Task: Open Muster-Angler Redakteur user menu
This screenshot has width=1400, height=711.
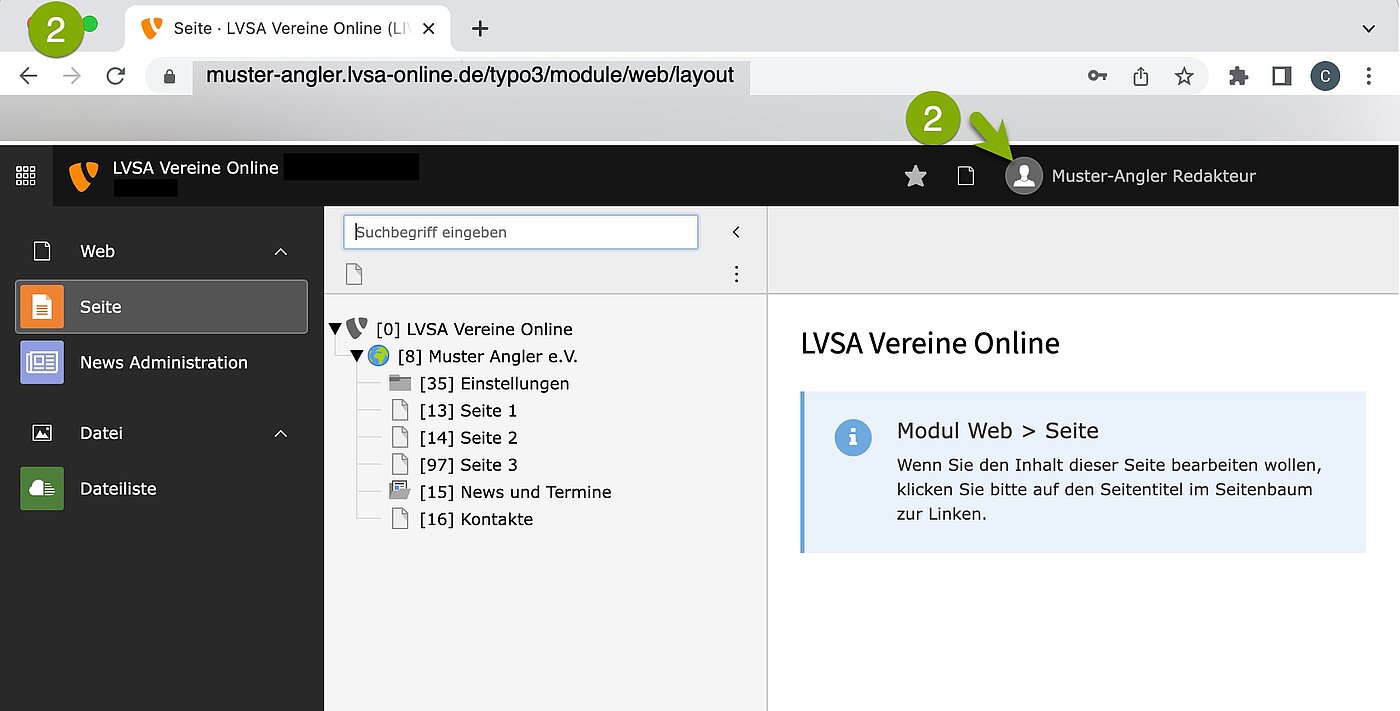Action: 1153,176
